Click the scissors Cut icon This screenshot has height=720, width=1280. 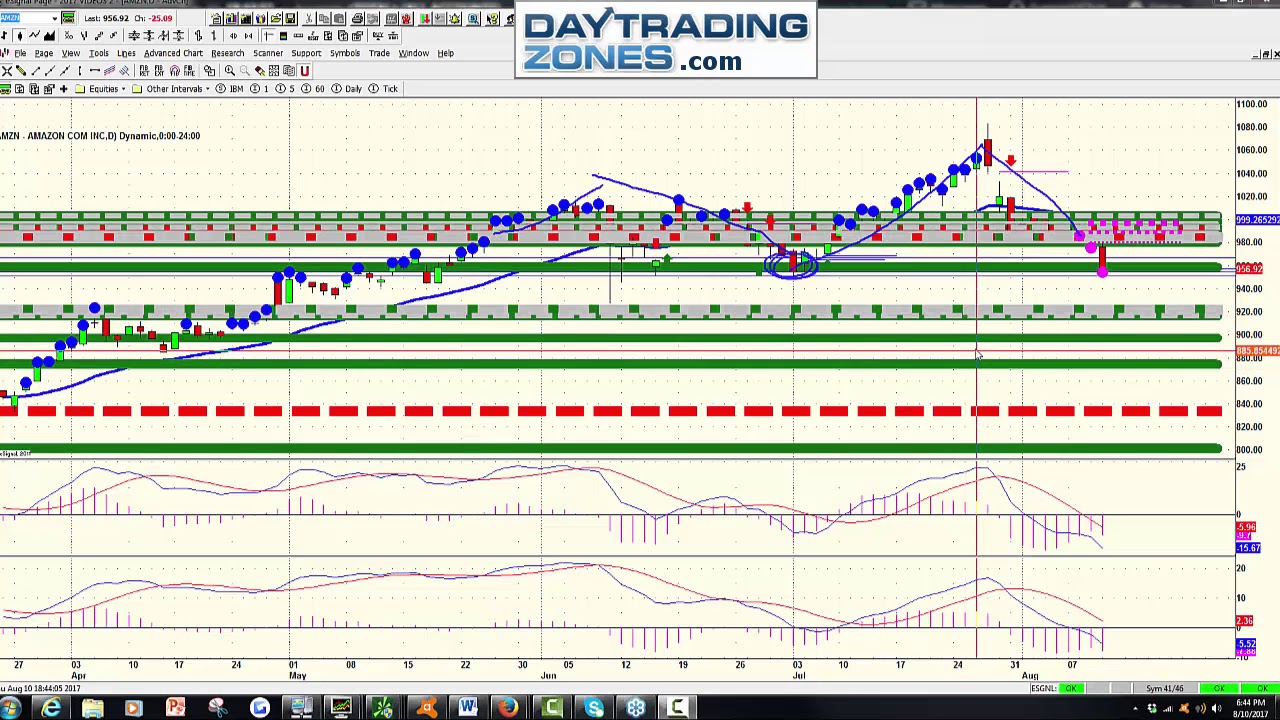point(309,18)
